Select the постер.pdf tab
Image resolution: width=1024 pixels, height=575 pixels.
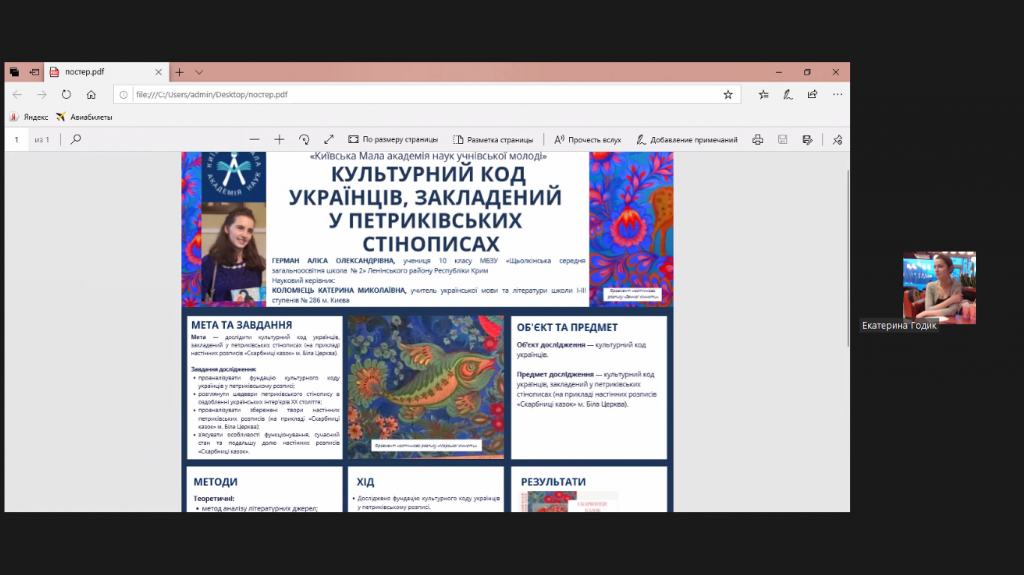click(x=106, y=72)
